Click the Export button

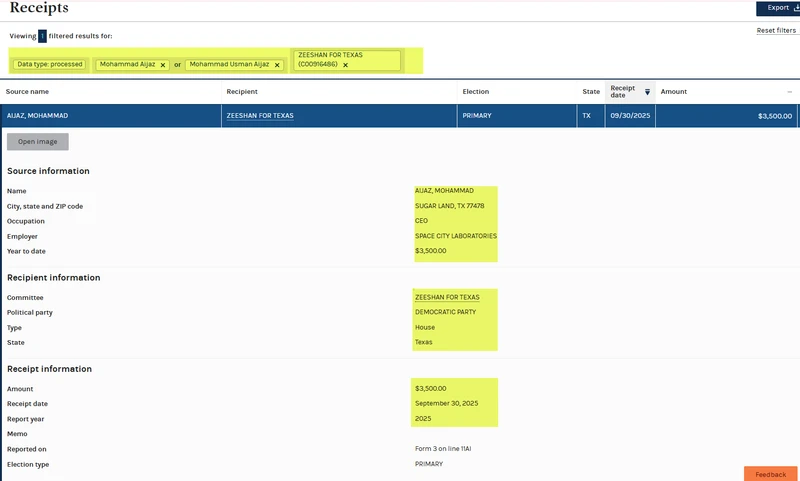[778, 8]
